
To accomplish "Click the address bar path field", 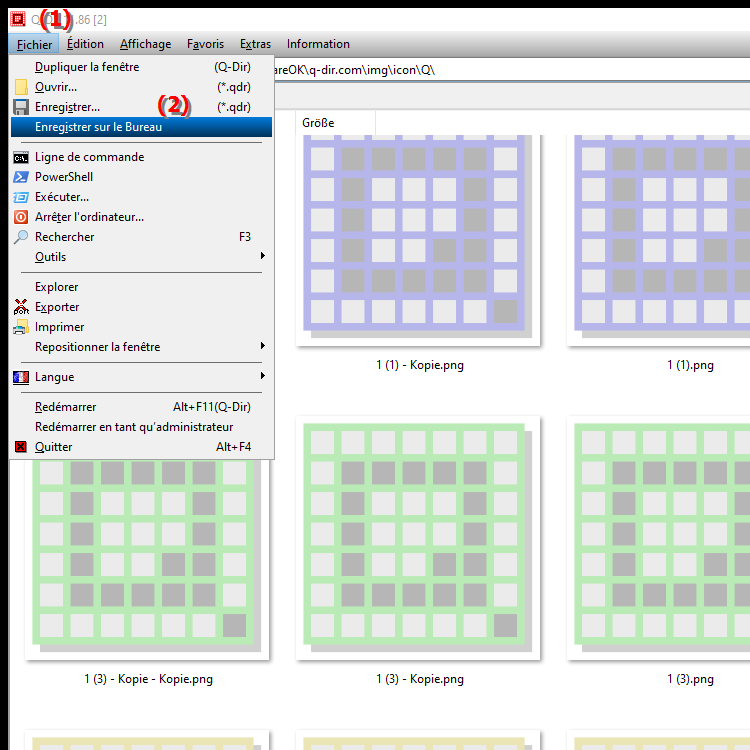I will (x=500, y=71).
